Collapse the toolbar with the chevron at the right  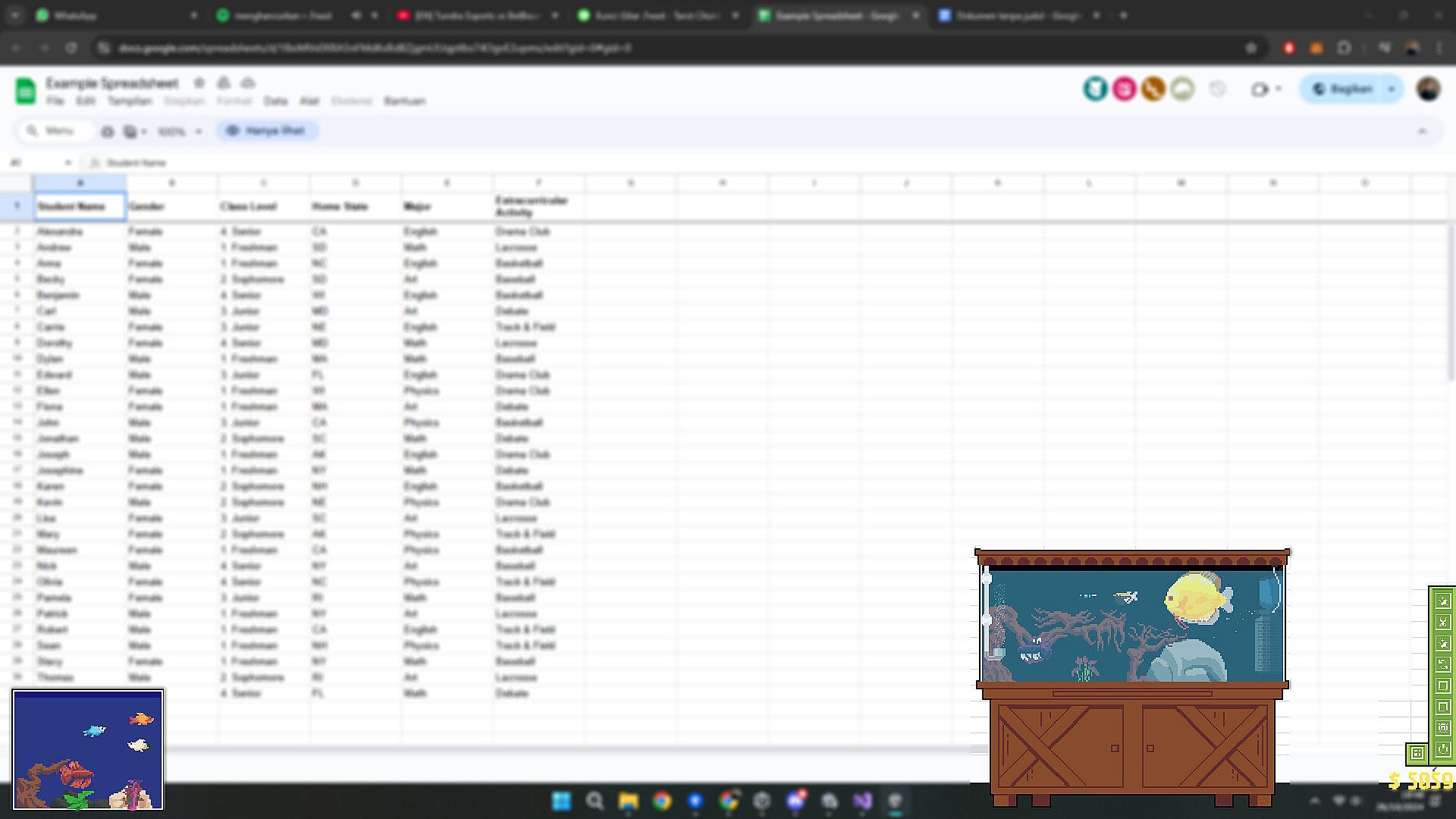click(x=1422, y=131)
